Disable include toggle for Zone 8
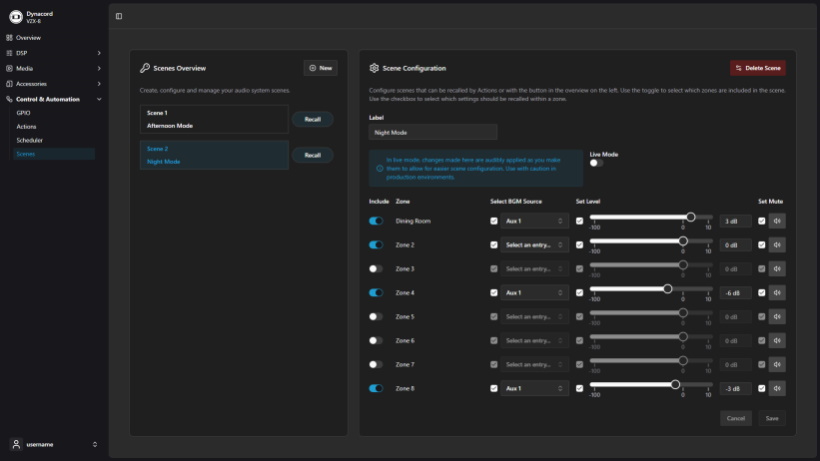 tap(376, 388)
